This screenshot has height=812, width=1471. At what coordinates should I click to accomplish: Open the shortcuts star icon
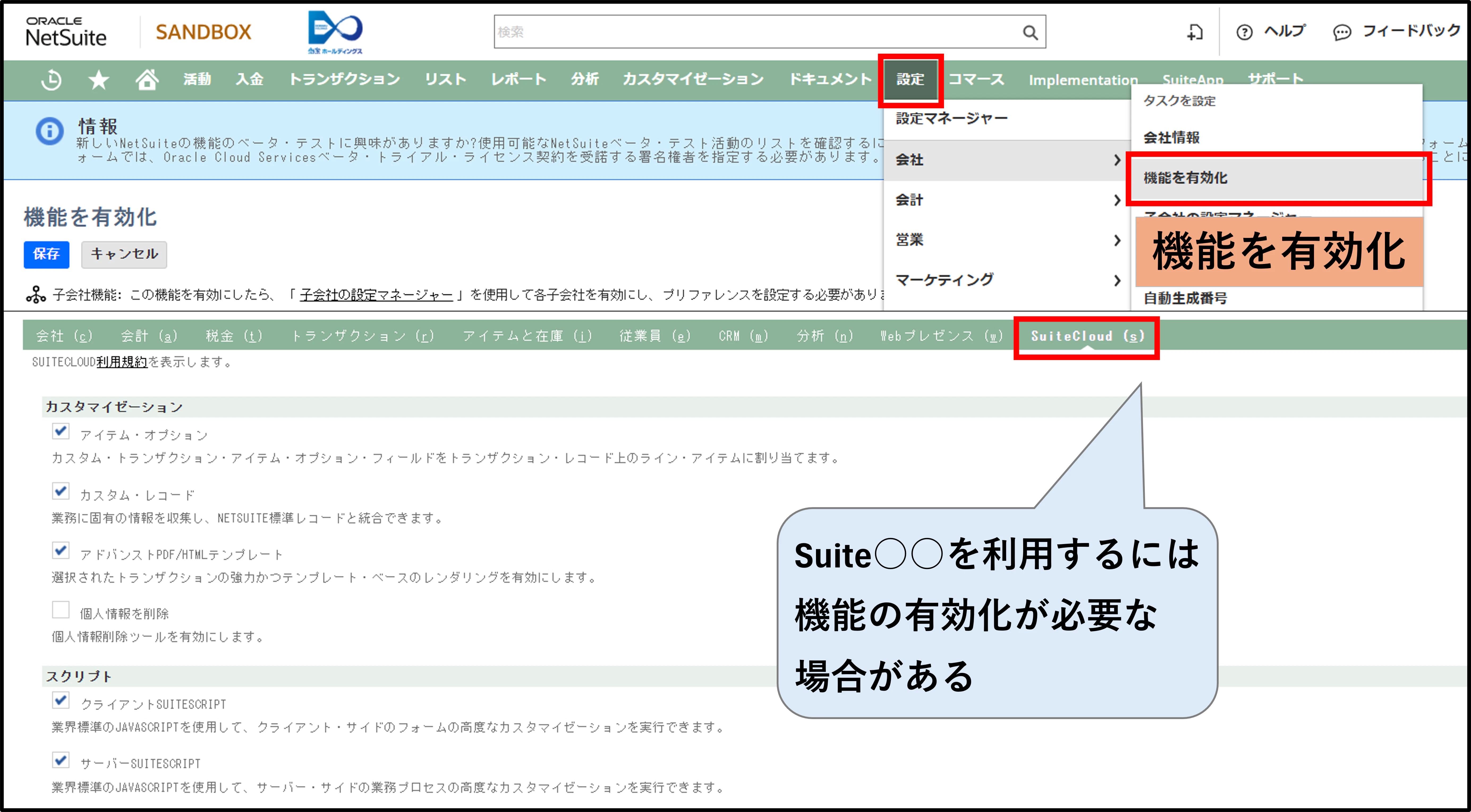point(99,79)
